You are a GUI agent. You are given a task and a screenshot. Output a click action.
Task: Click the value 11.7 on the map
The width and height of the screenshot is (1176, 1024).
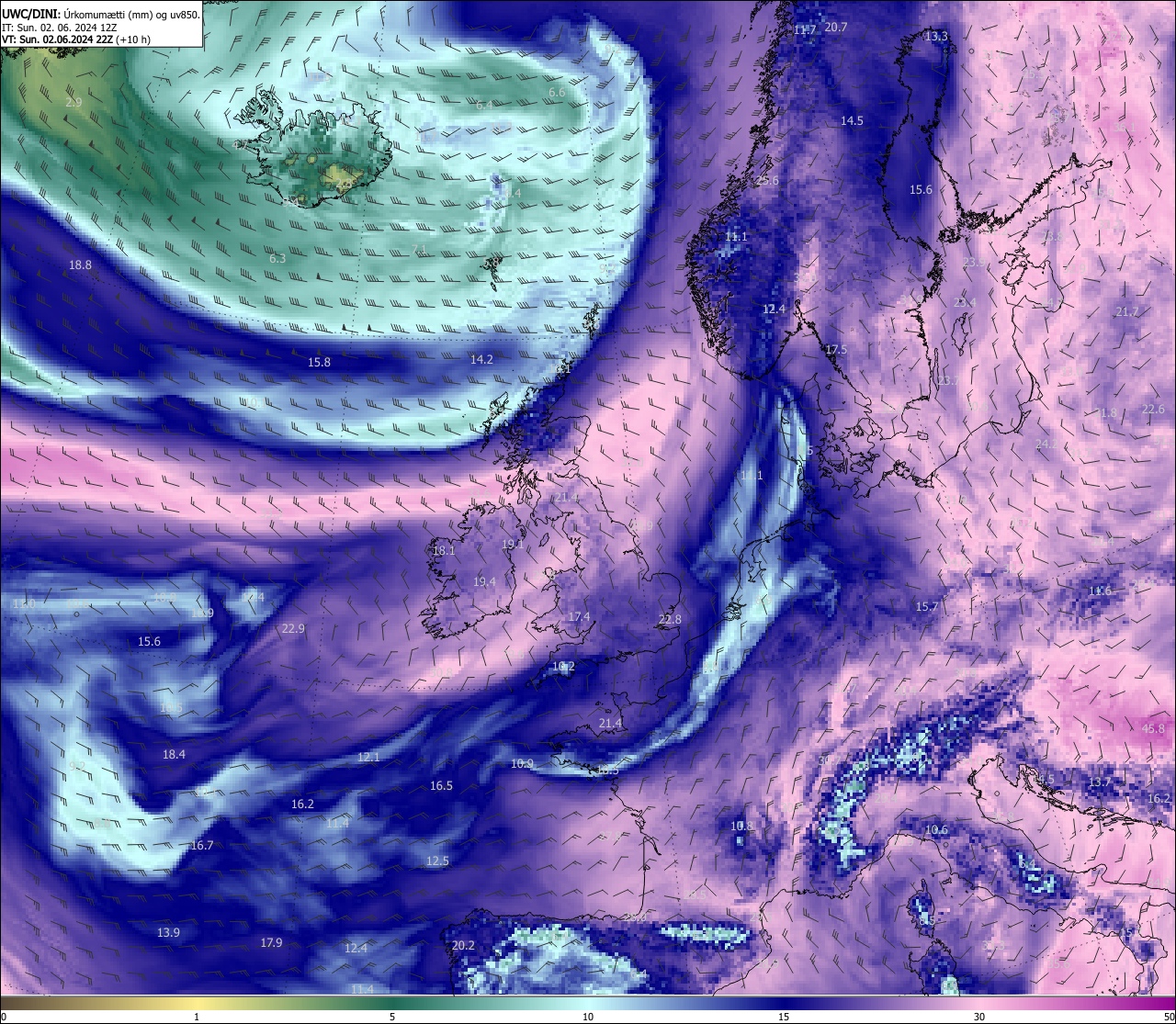point(805,30)
